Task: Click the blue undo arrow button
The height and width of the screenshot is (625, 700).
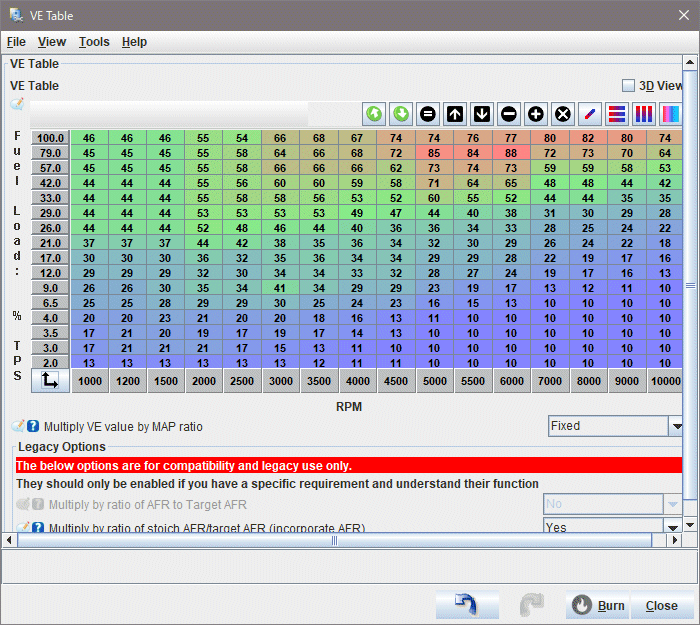Action: click(x=467, y=605)
